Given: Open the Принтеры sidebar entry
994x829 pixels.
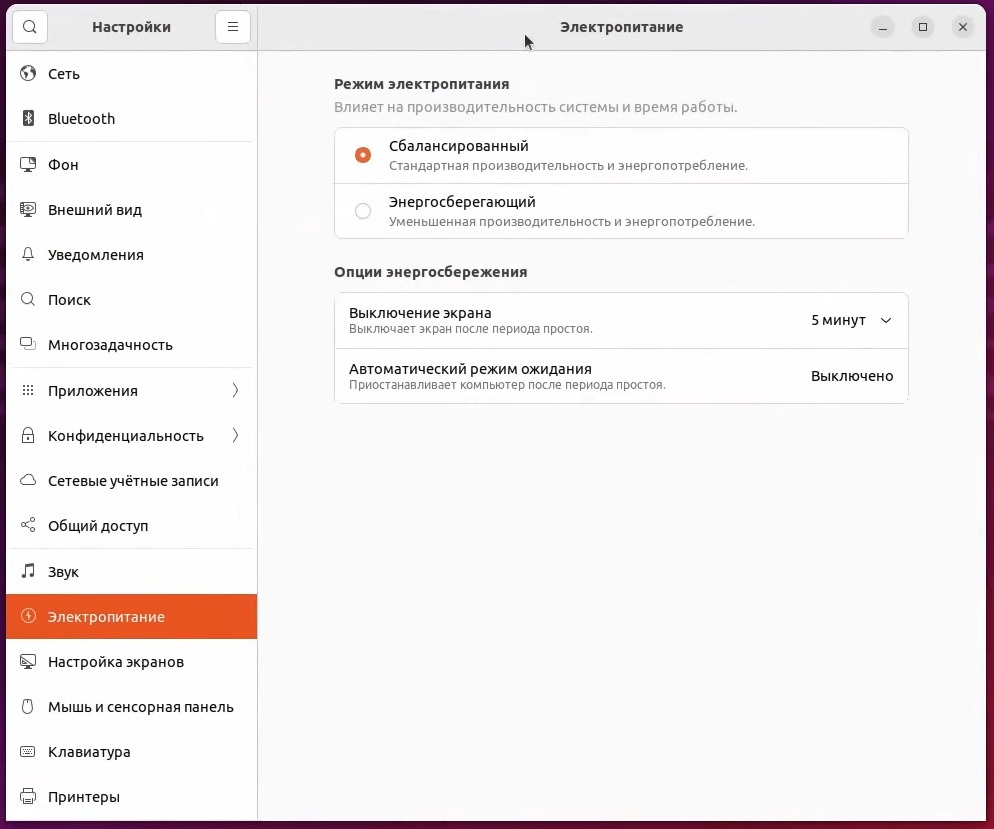Looking at the screenshot, I should tap(131, 797).
